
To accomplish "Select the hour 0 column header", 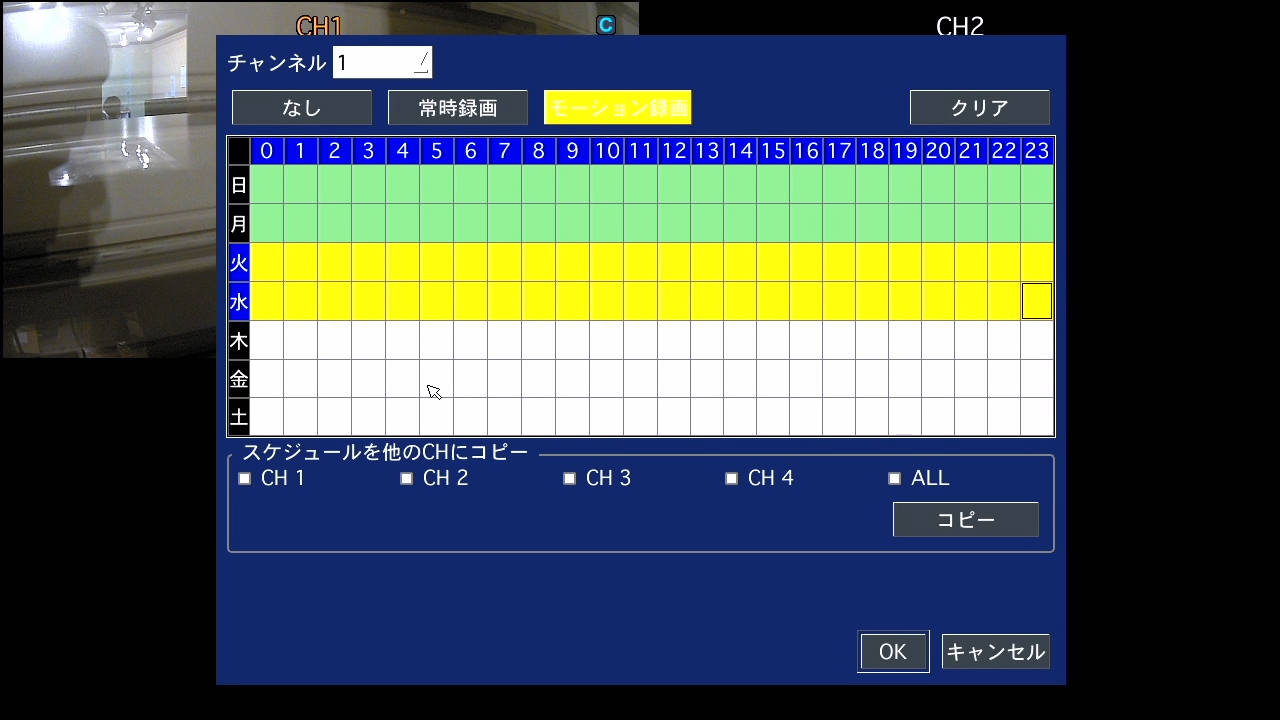I will tap(267, 151).
